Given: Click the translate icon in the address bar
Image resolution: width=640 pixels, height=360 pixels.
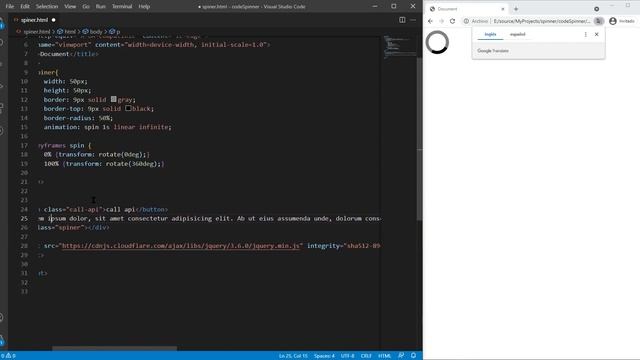Looking at the screenshot, I should tap(598, 21).
